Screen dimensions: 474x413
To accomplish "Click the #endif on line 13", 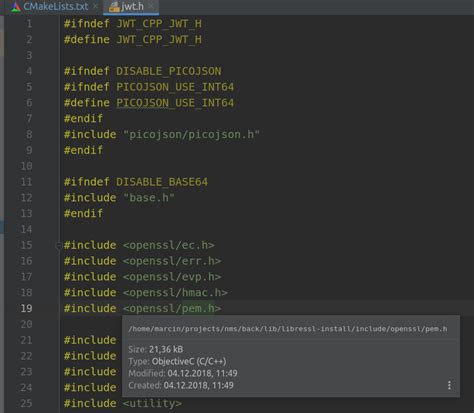I will tap(83, 213).
